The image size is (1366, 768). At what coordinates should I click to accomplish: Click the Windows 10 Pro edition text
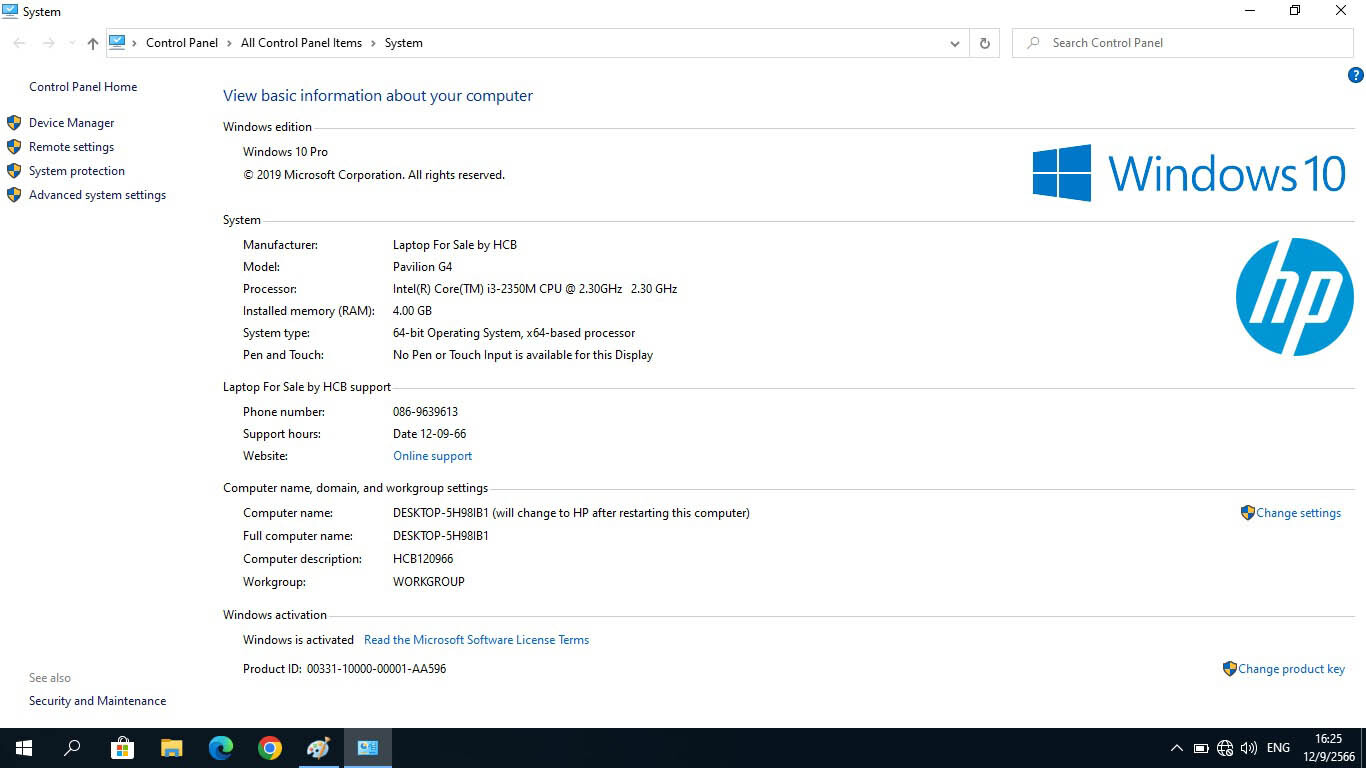click(285, 152)
